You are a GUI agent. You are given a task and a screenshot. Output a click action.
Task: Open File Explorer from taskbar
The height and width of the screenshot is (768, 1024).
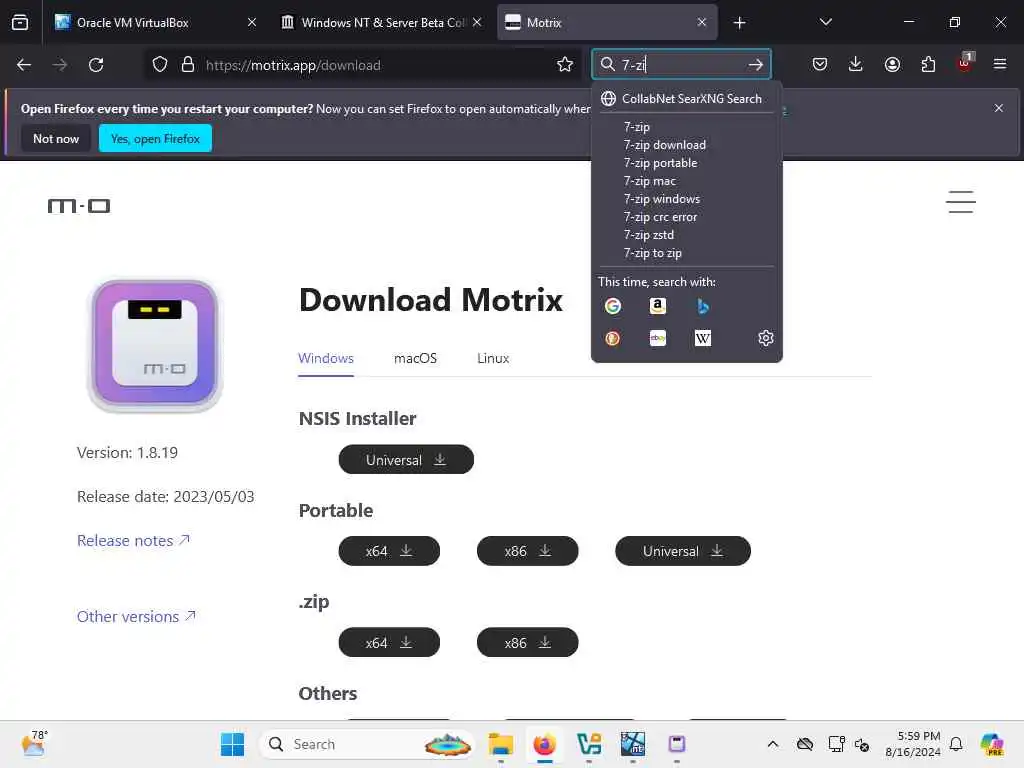500,744
